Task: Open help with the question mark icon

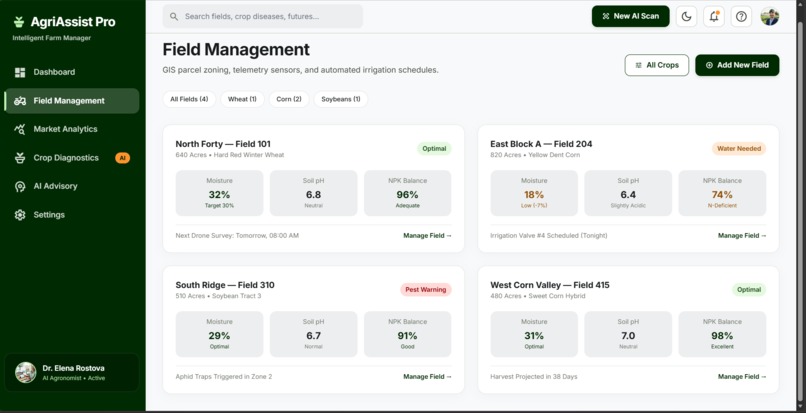Action: coord(741,16)
